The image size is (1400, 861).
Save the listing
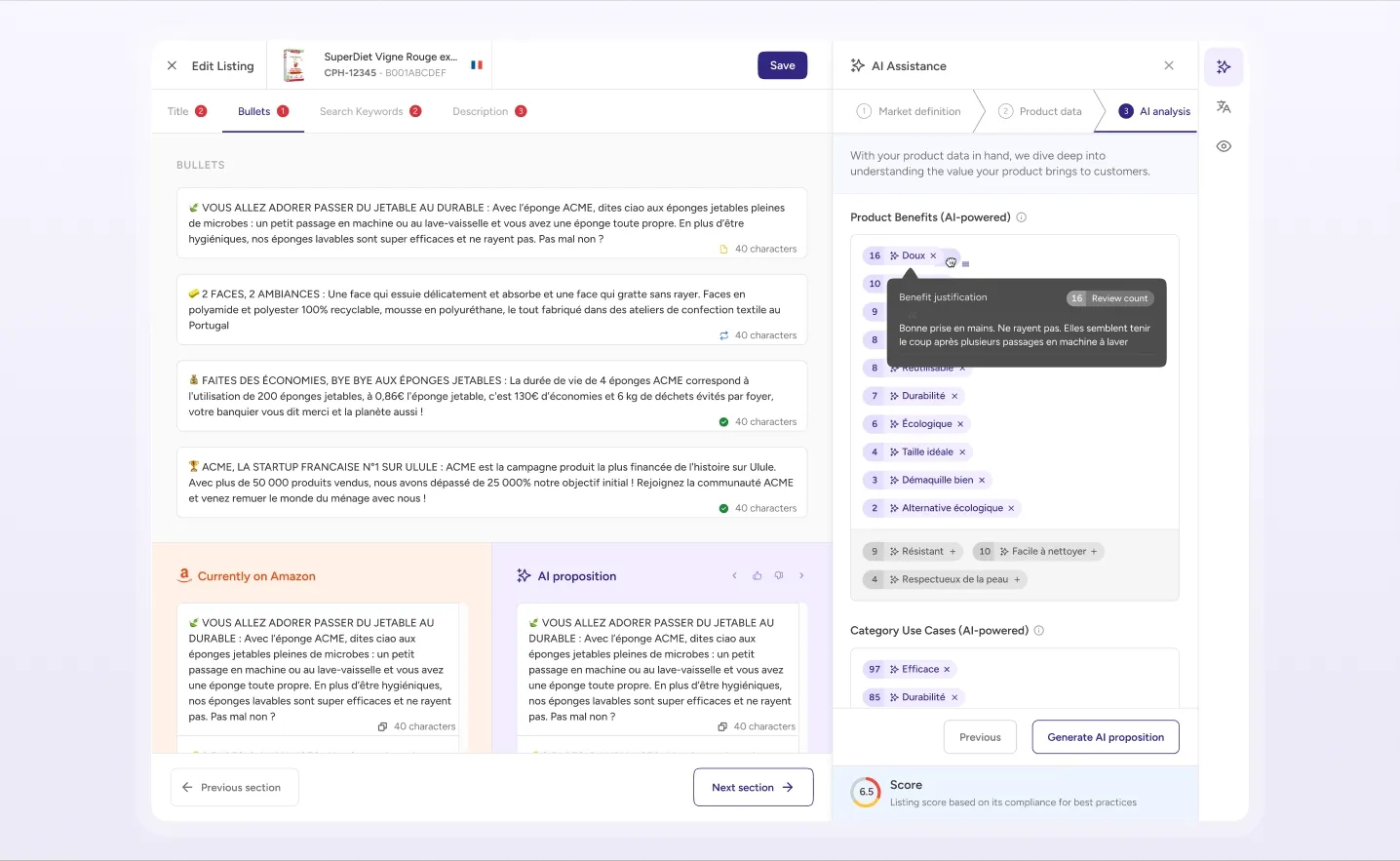782,65
